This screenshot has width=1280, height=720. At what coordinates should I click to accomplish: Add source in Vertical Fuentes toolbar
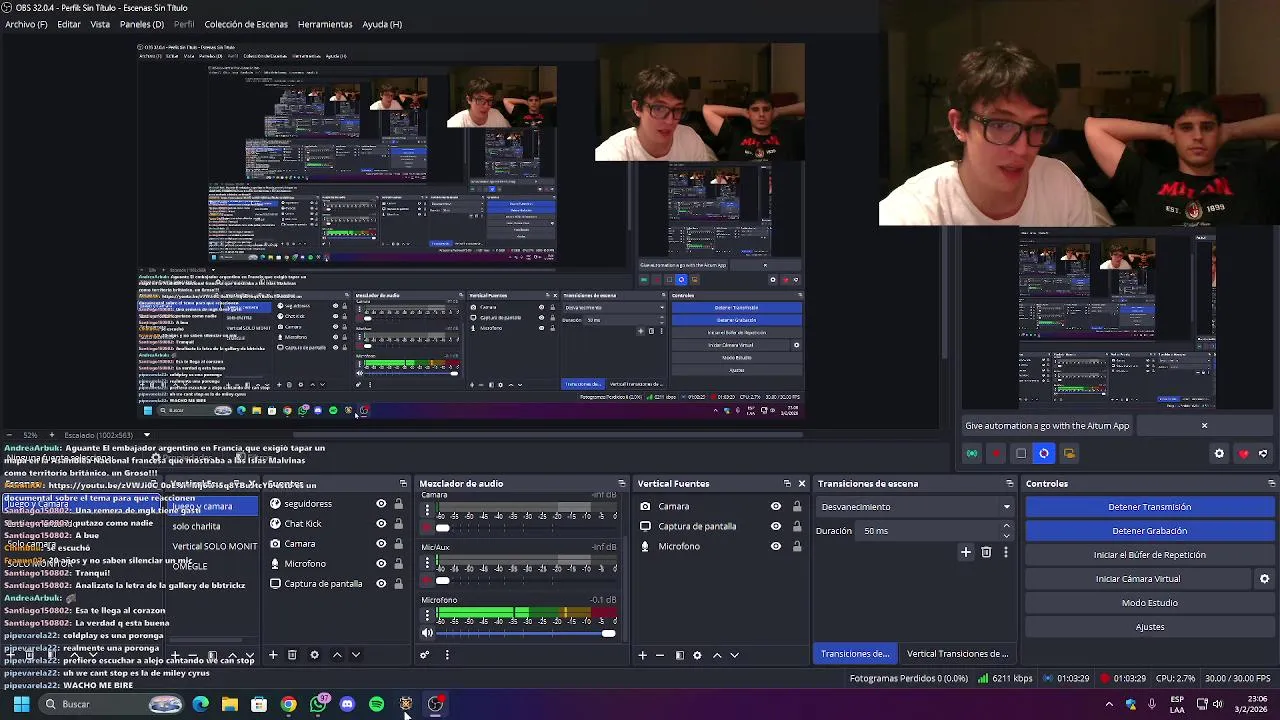point(642,655)
